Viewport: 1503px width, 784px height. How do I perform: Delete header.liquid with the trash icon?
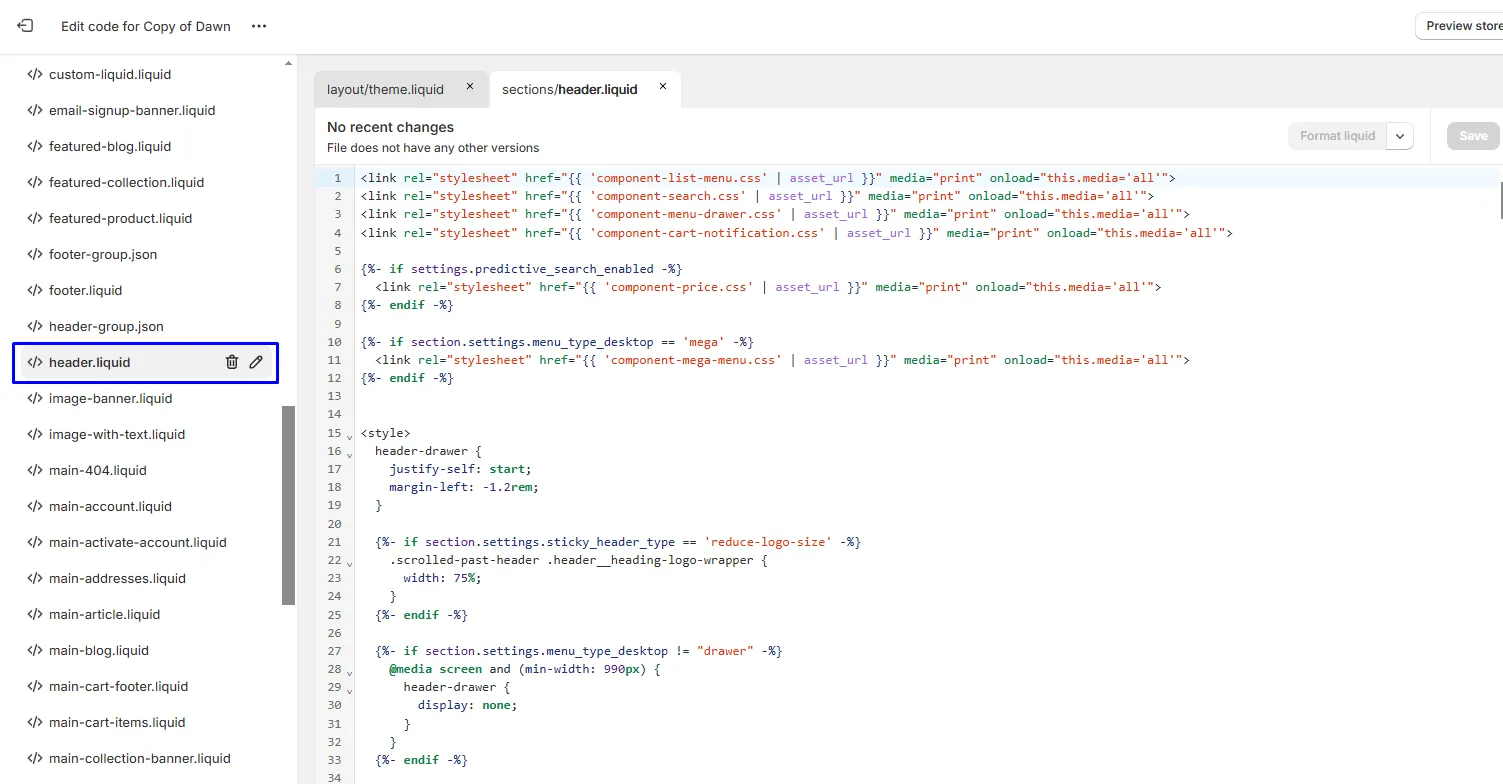point(232,362)
